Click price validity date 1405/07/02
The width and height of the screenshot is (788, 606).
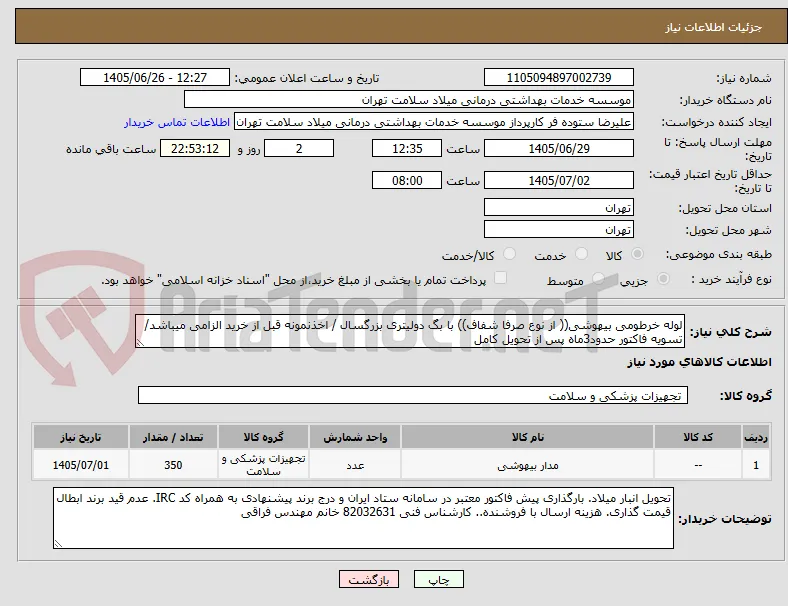coord(559,180)
